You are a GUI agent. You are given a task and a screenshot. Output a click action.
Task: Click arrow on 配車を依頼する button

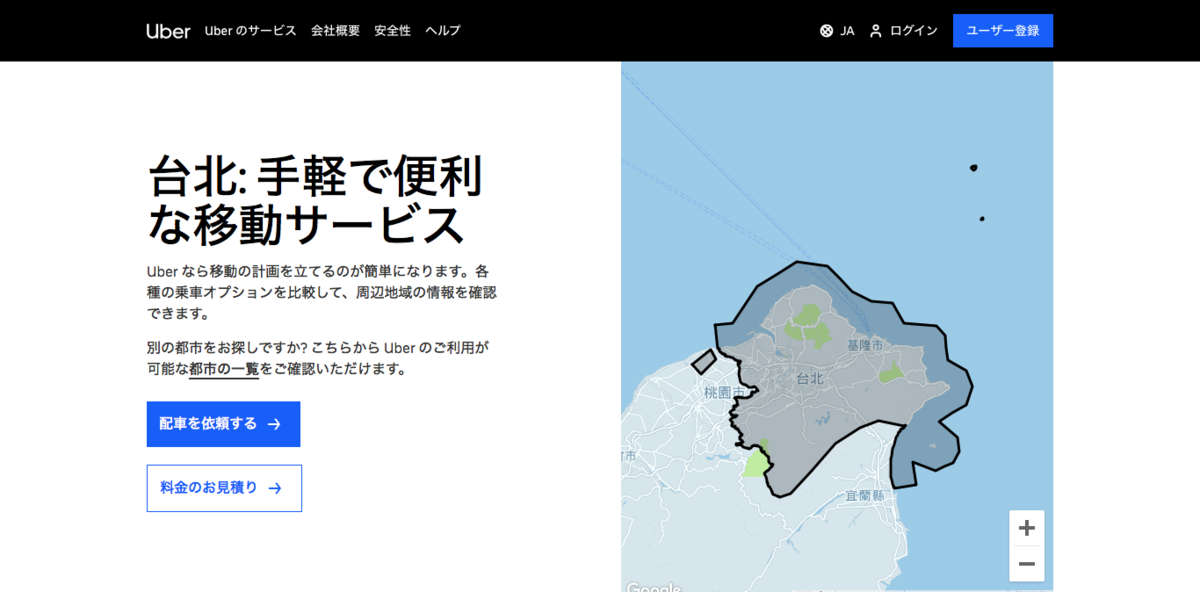coord(274,424)
